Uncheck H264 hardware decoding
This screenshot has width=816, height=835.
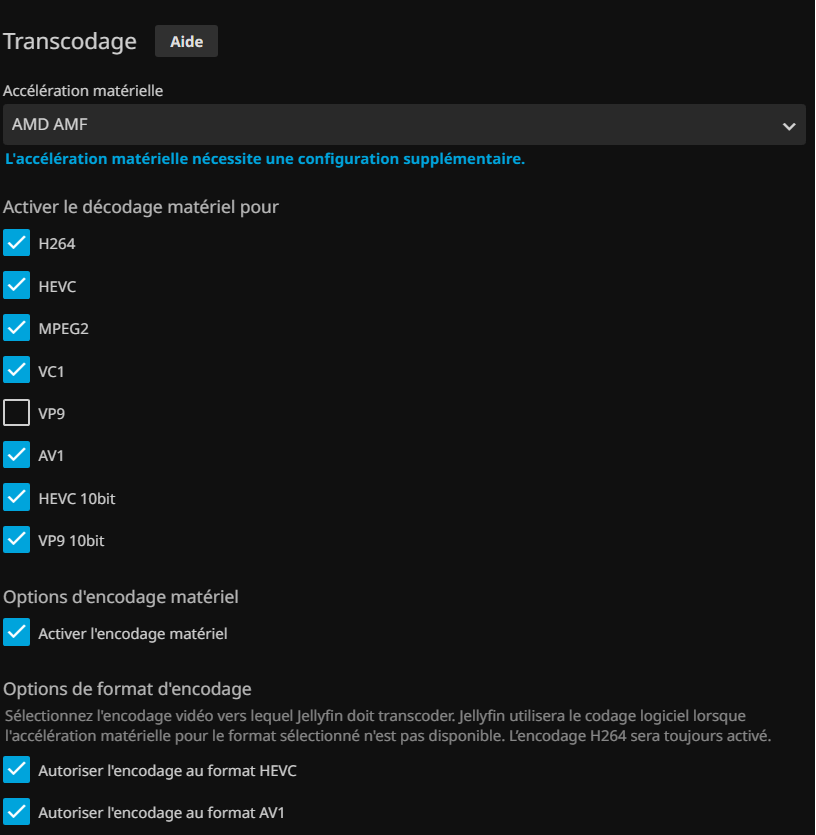click(x=17, y=243)
